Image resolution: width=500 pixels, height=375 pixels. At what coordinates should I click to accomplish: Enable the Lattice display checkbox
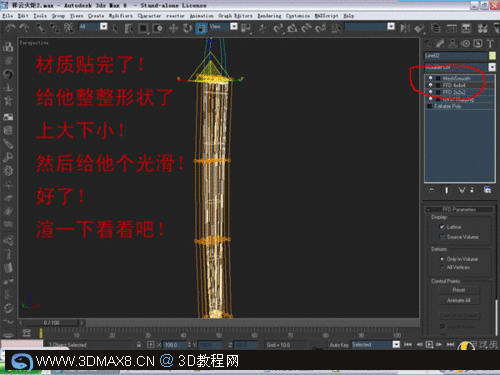click(442, 227)
